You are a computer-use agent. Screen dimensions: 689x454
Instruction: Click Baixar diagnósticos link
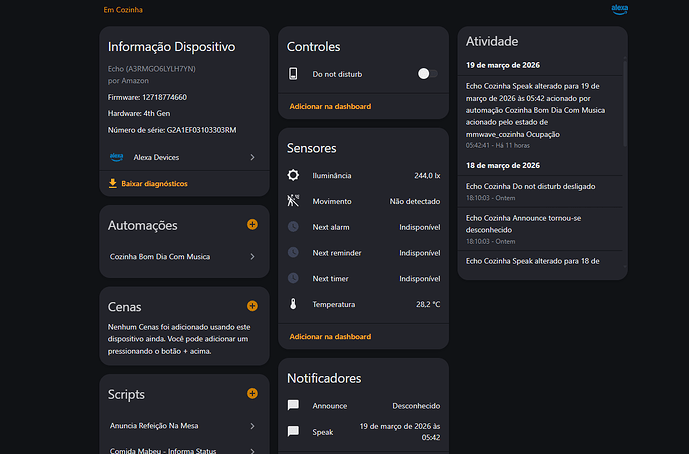[154, 184]
